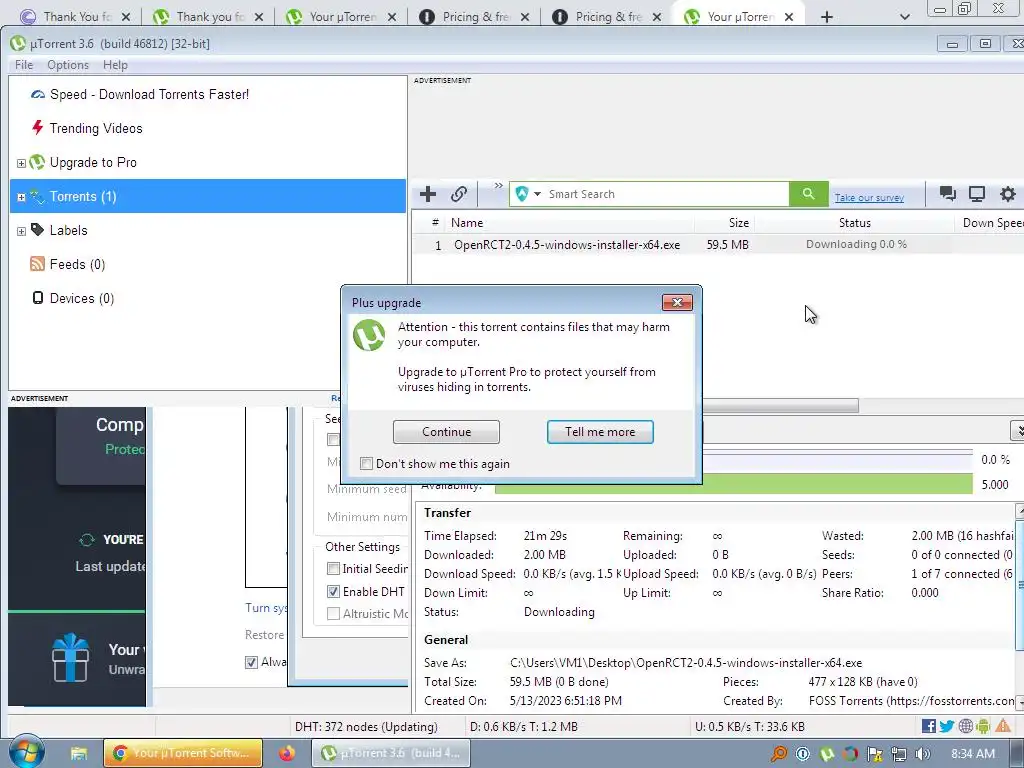Click the Android icon in status bar
Image resolution: width=1024 pixels, height=768 pixels.
tap(983, 726)
